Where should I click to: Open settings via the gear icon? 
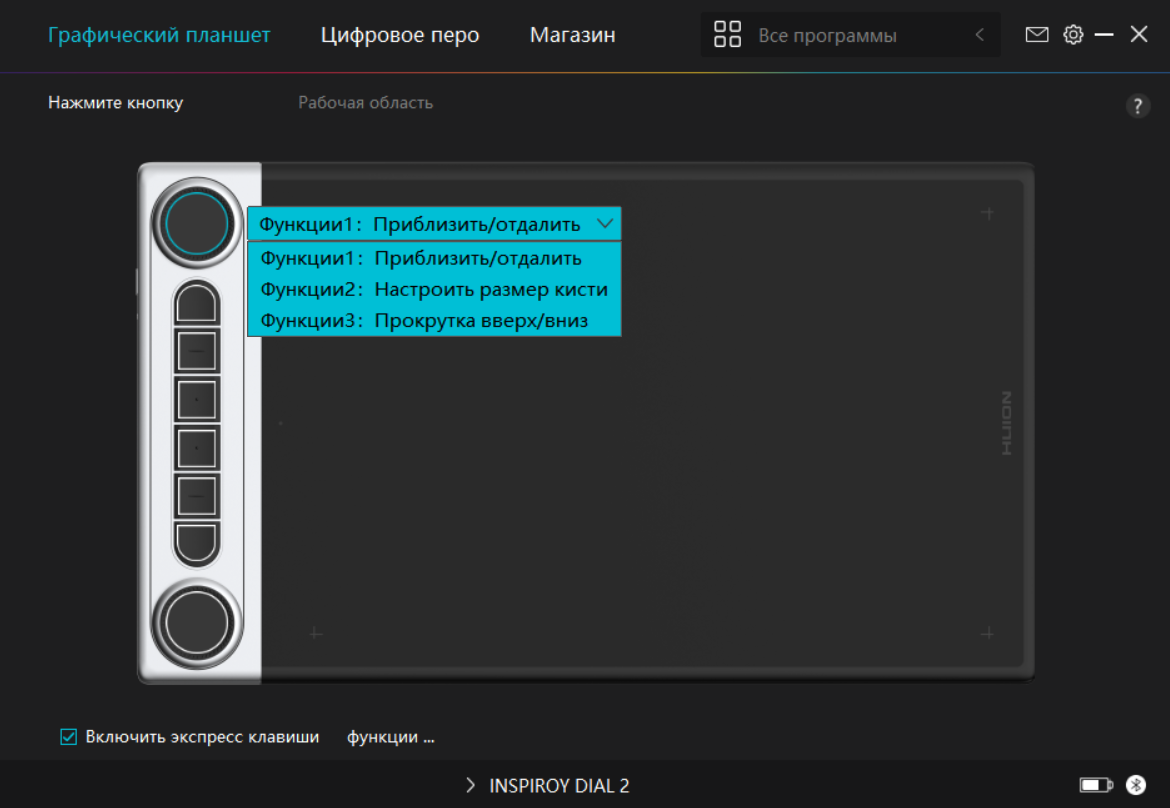pos(1073,35)
